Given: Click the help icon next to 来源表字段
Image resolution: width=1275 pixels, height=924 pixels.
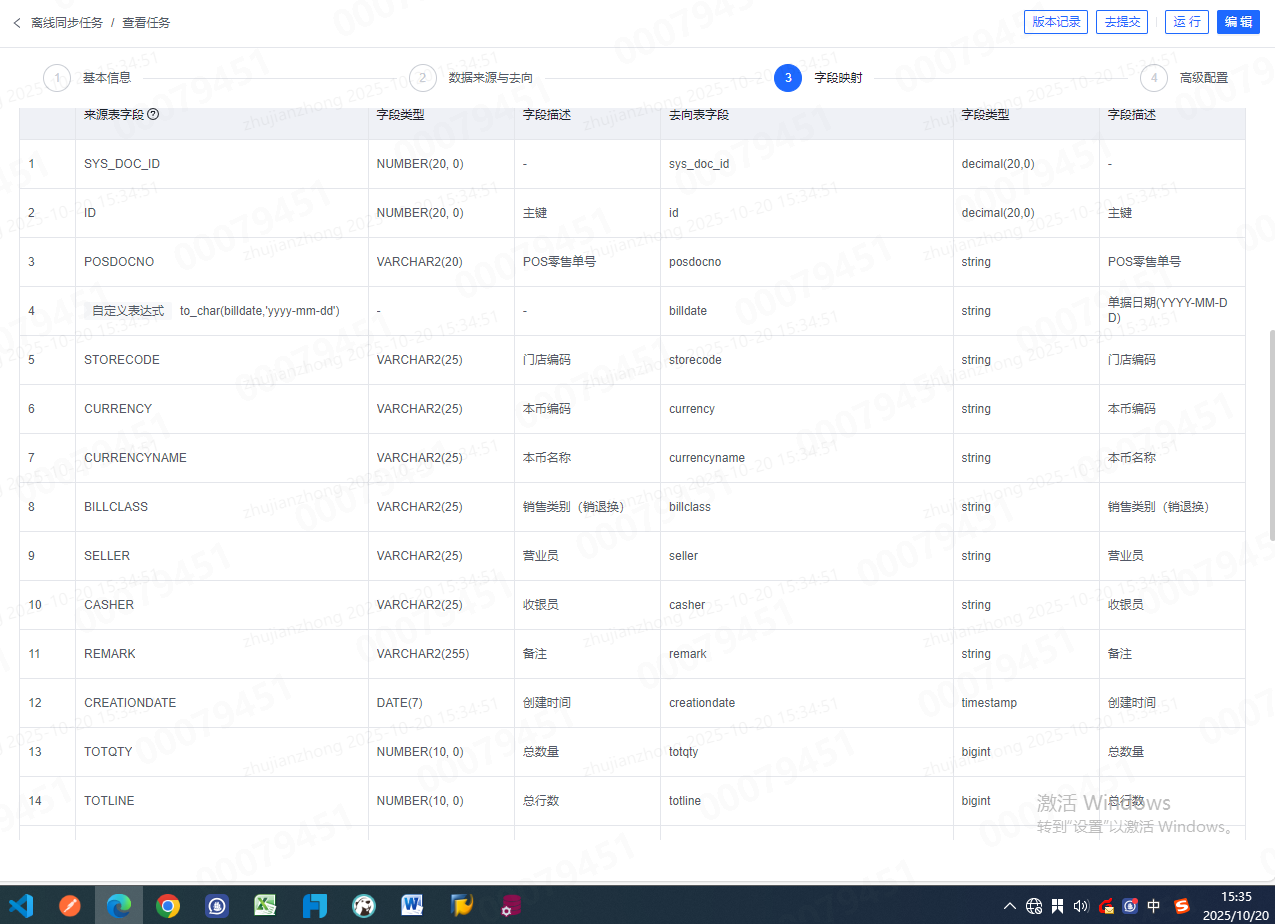Looking at the screenshot, I should (153, 115).
